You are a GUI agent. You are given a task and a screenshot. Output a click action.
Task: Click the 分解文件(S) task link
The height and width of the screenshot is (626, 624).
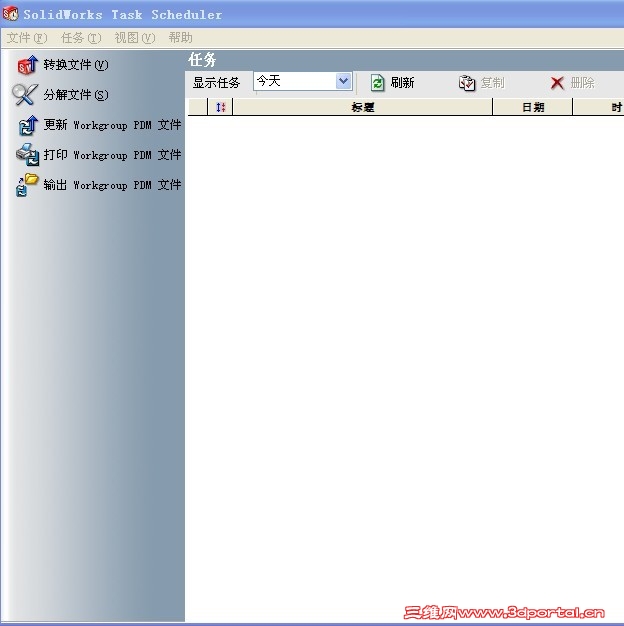pos(76,95)
